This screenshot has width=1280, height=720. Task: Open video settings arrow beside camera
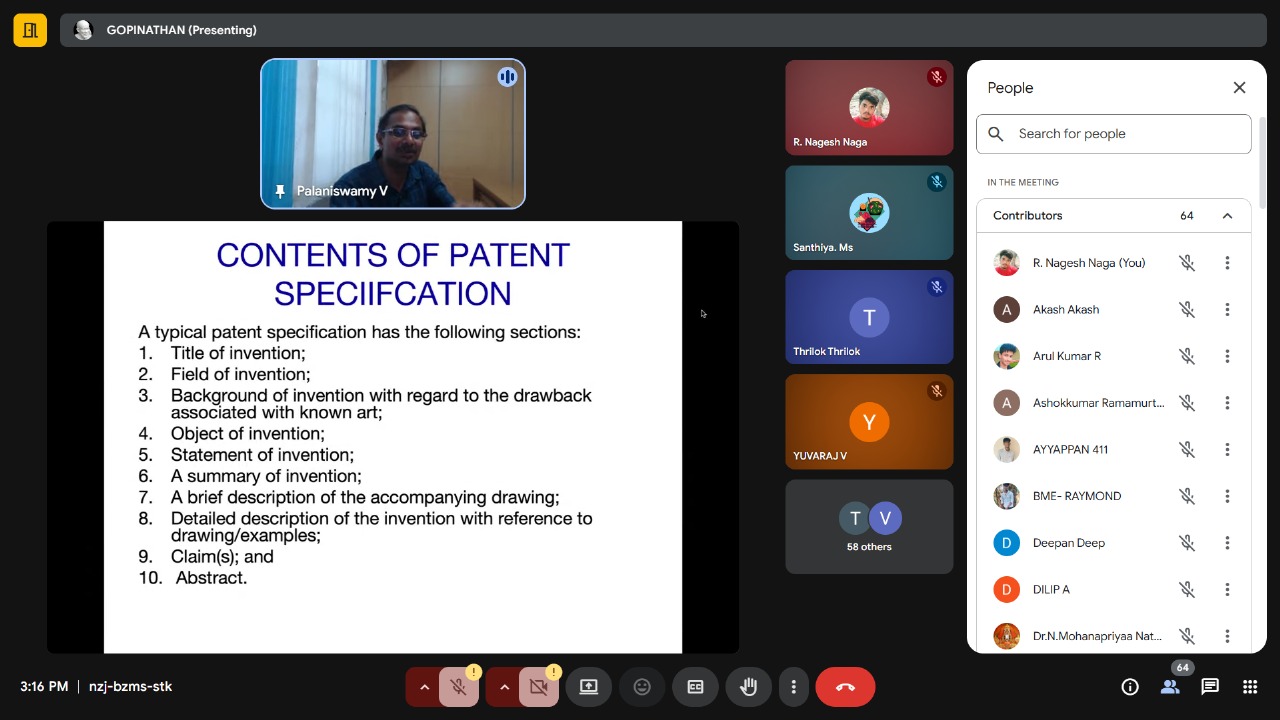pyautogui.click(x=504, y=687)
